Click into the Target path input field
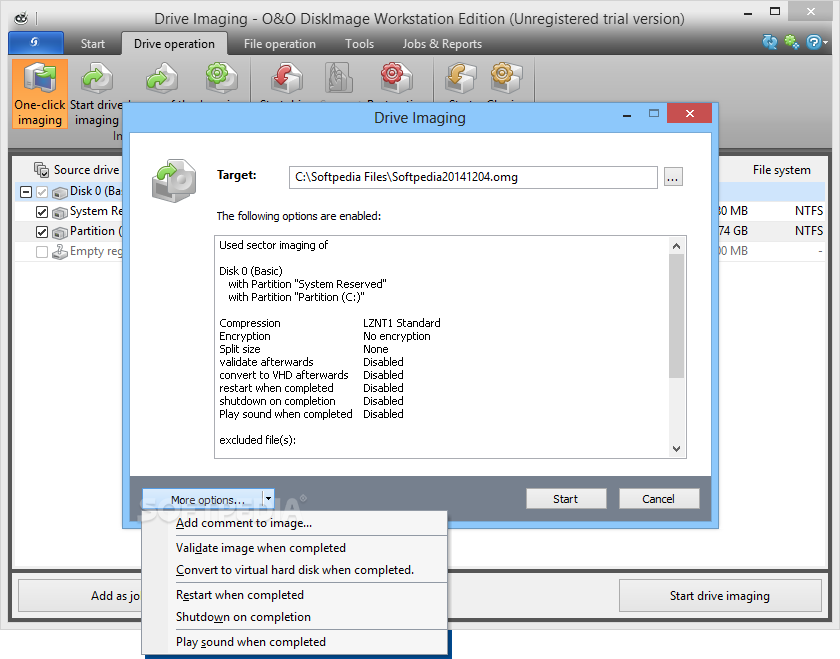This screenshot has height=659, width=840. tap(473, 177)
